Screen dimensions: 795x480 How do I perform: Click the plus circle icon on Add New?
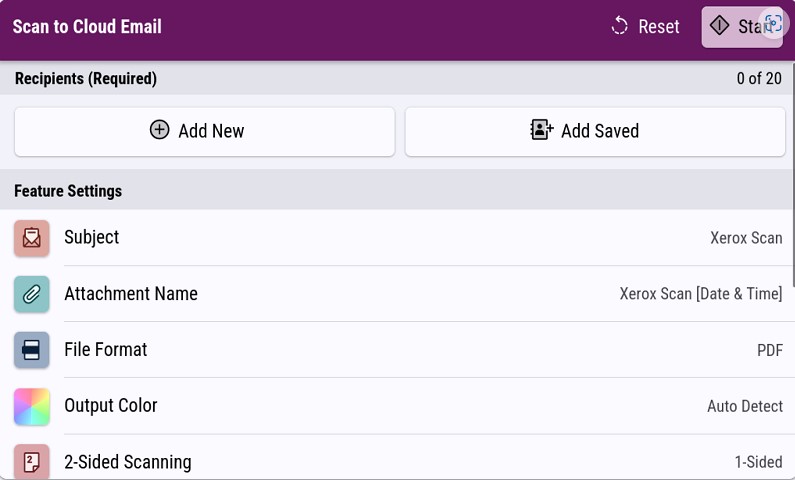[159, 130]
